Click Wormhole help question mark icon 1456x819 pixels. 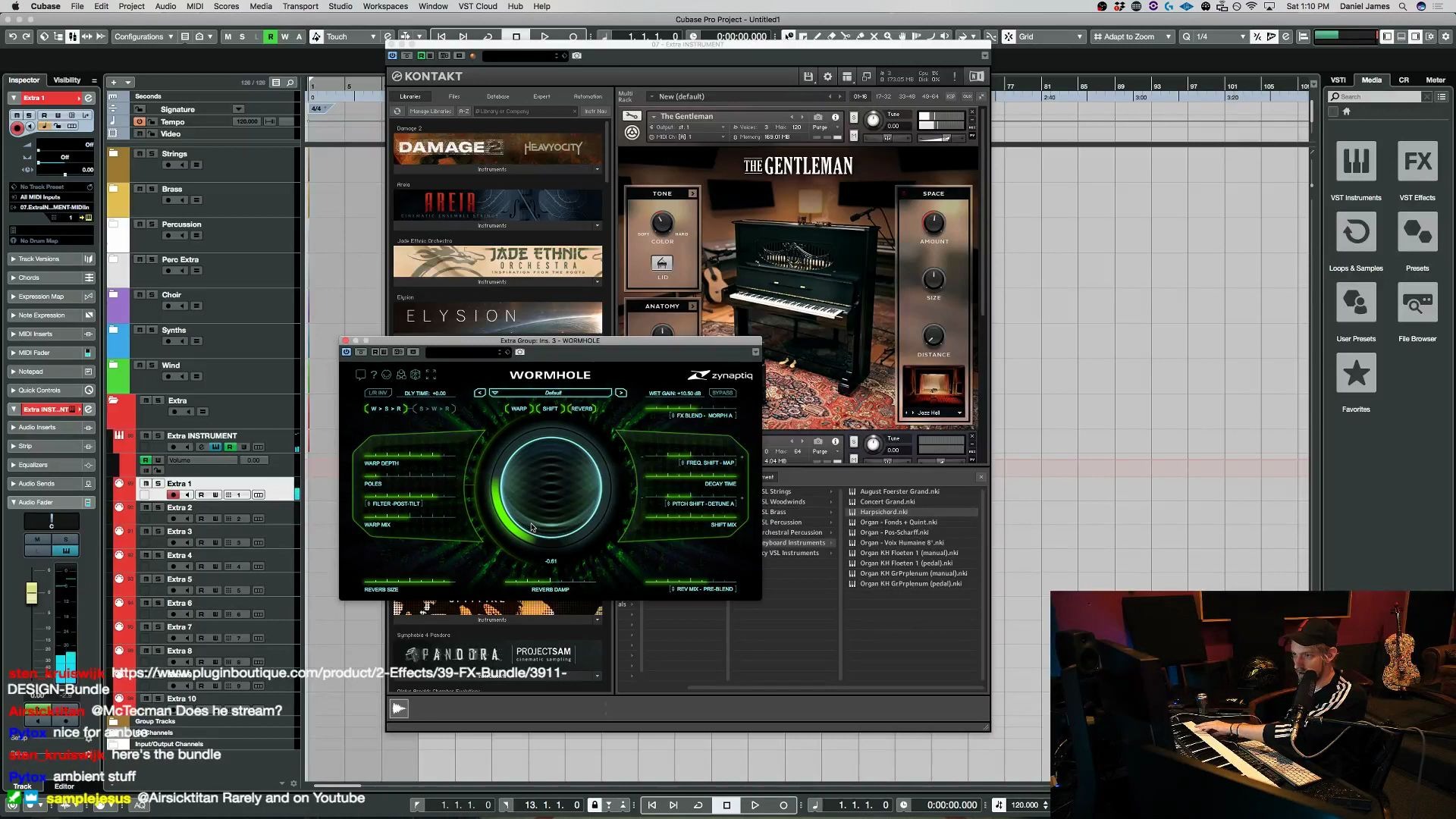pyautogui.click(x=373, y=375)
